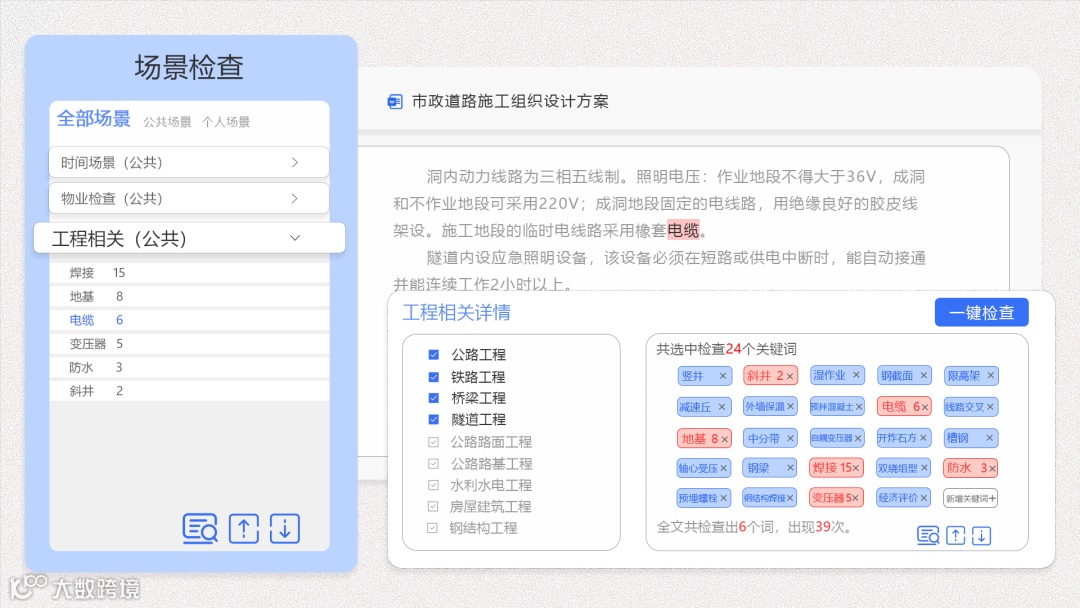Image resolution: width=1080 pixels, height=608 pixels.
Task: Remove the 钢截面 keyword tag
Action: tap(924, 375)
